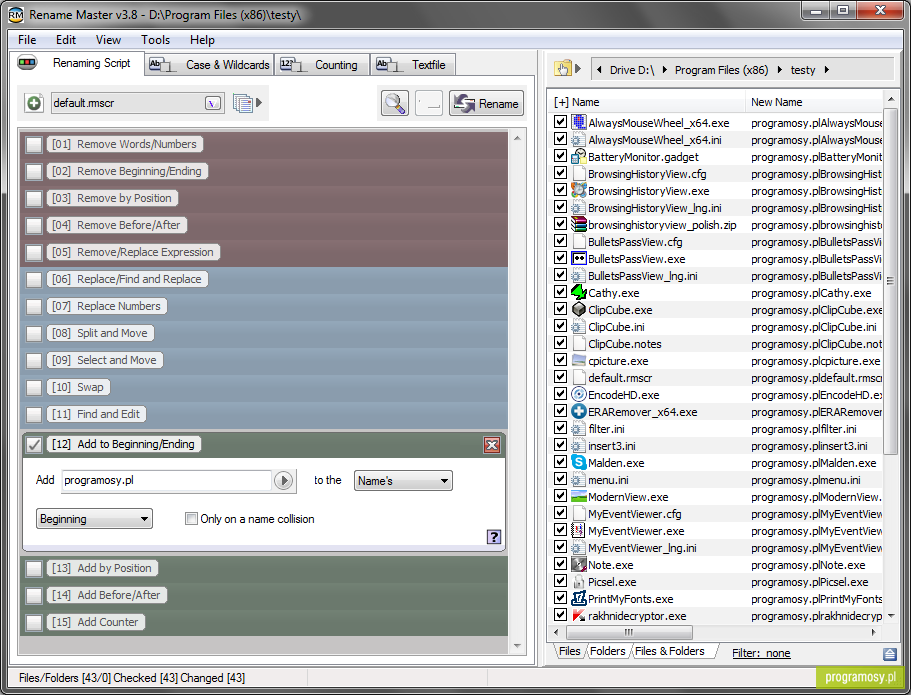The width and height of the screenshot is (911, 695).
Task: Click the Note.exe file icon
Action: [x=579, y=564]
